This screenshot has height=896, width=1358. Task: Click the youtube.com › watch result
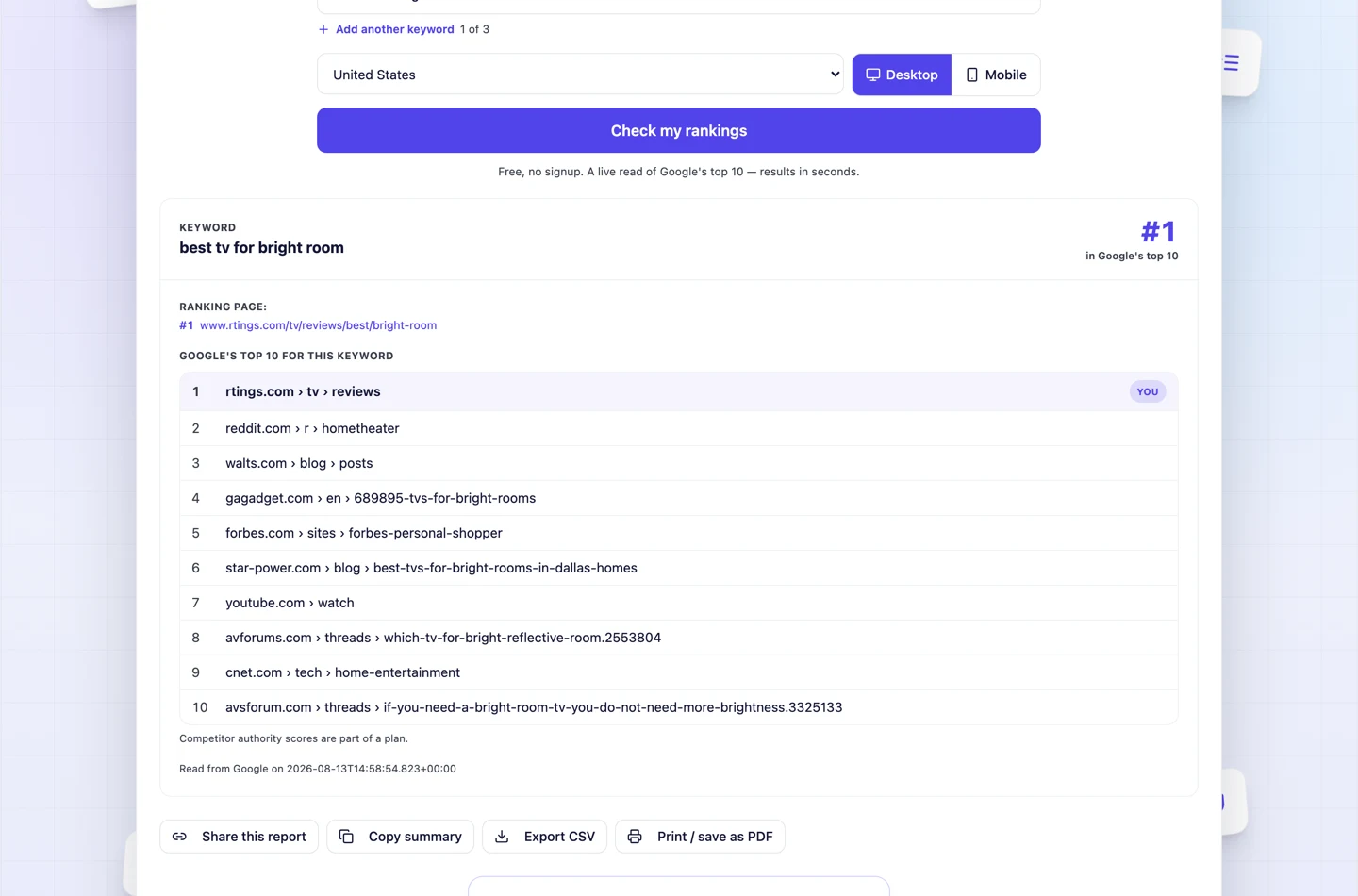click(x=679, y=603)
